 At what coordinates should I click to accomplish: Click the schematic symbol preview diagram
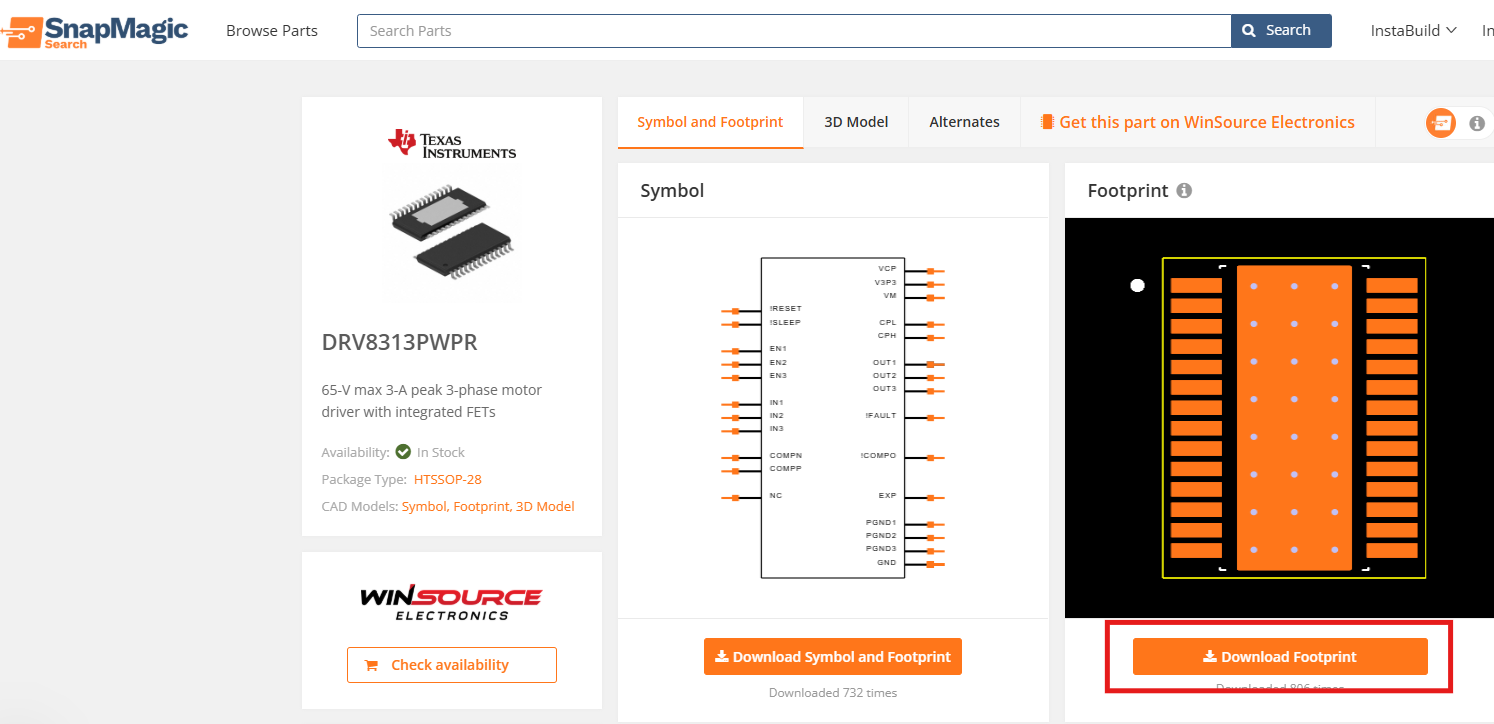tap(833, 417)
